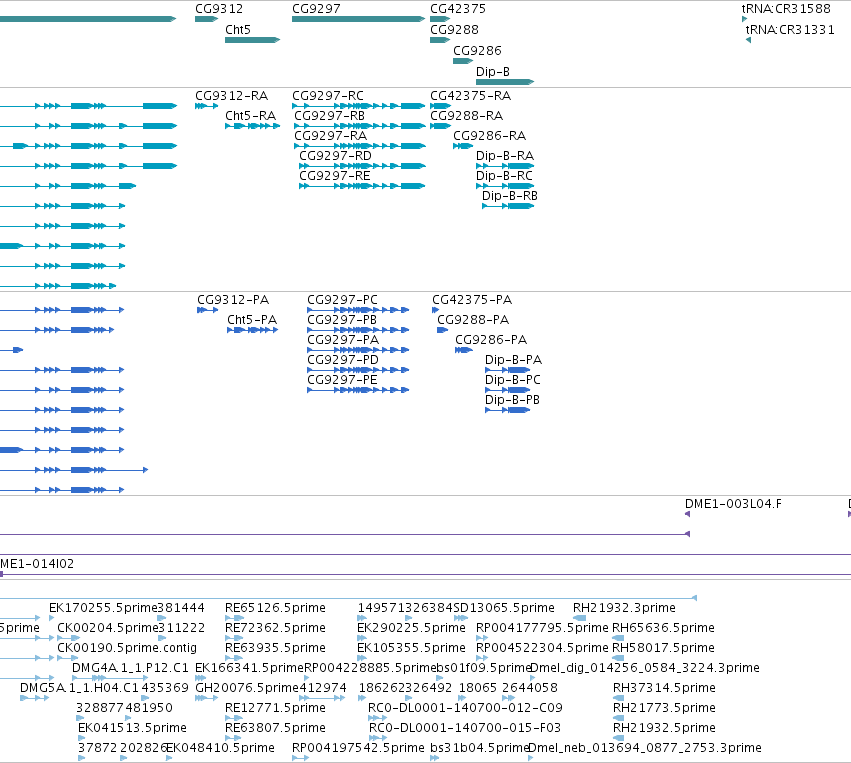The width and height of the screenshot is (851, 763).
Task: Click protein CG9286-PA
Action: tap(491, 340)
